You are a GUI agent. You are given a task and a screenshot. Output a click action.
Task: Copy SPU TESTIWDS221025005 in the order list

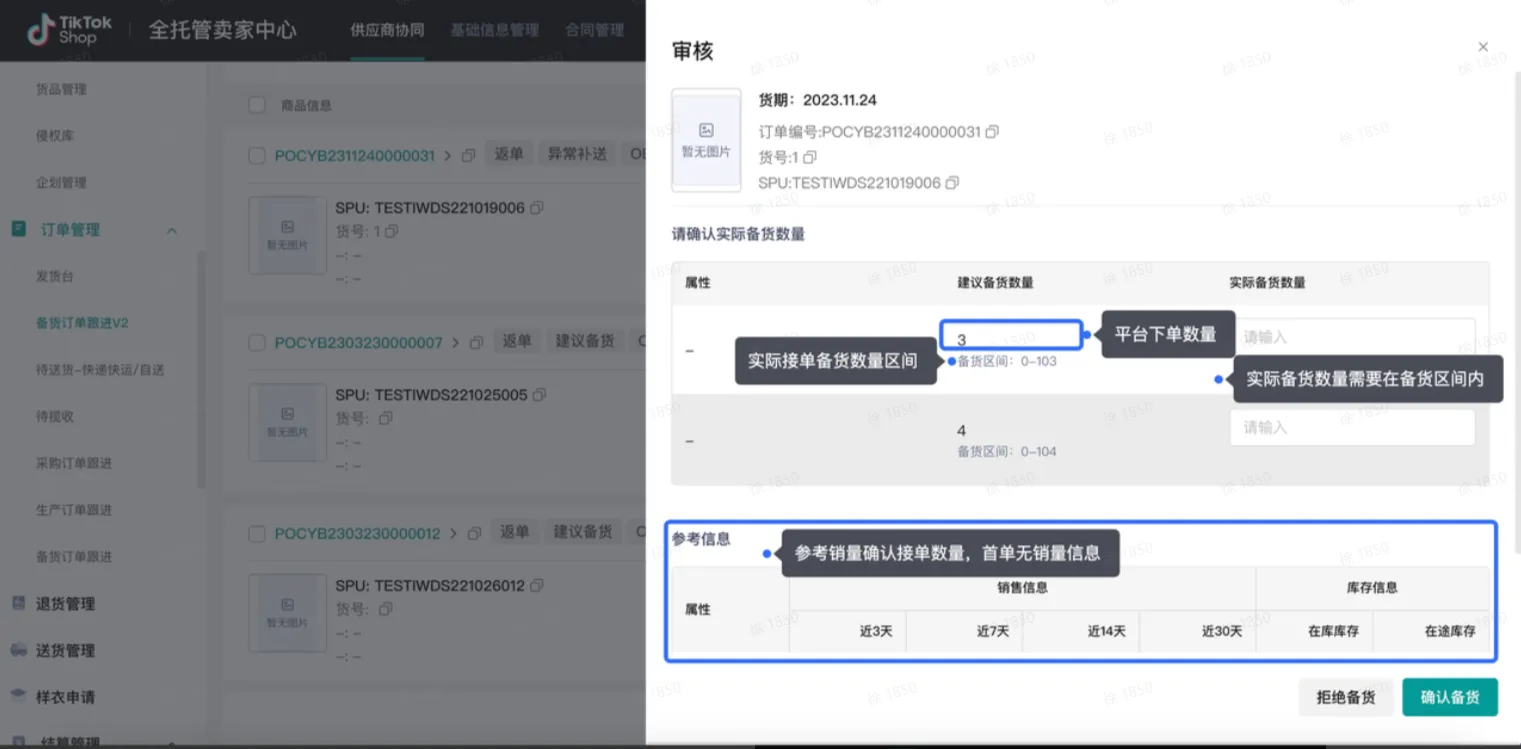[x=539, y=395]
